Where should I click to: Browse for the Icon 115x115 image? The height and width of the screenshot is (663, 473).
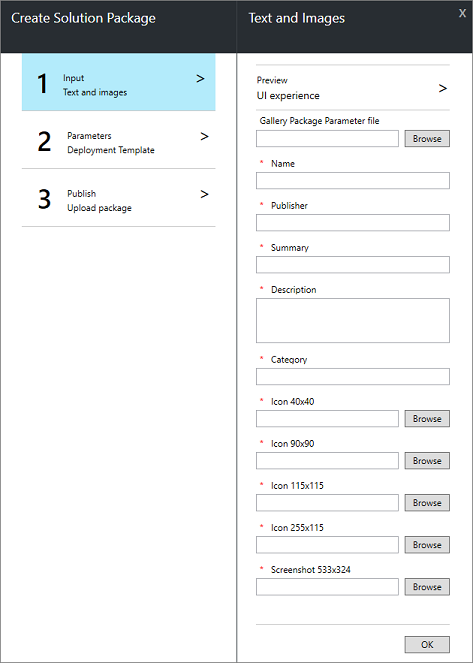tap(427, 503)
